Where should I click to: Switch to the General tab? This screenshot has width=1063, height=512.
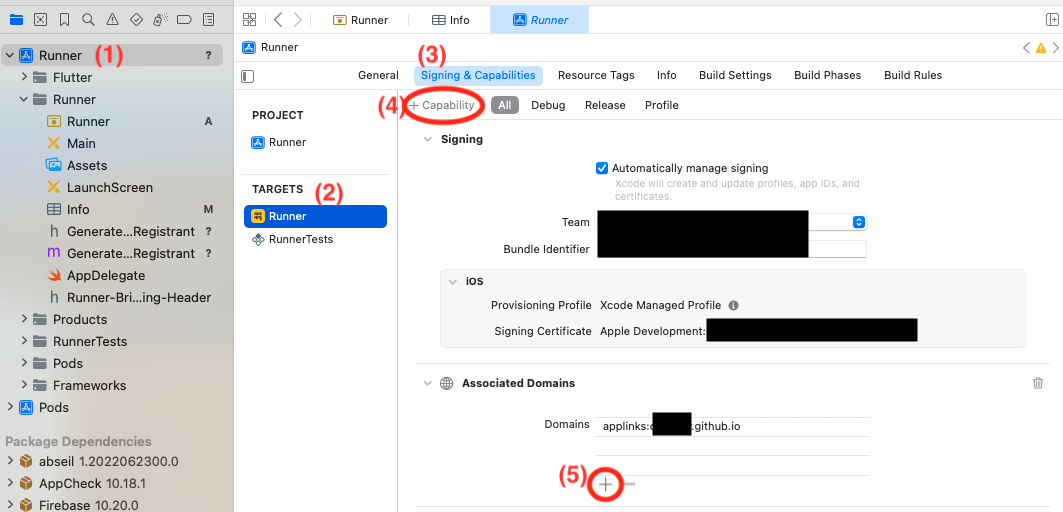[378, 75]
